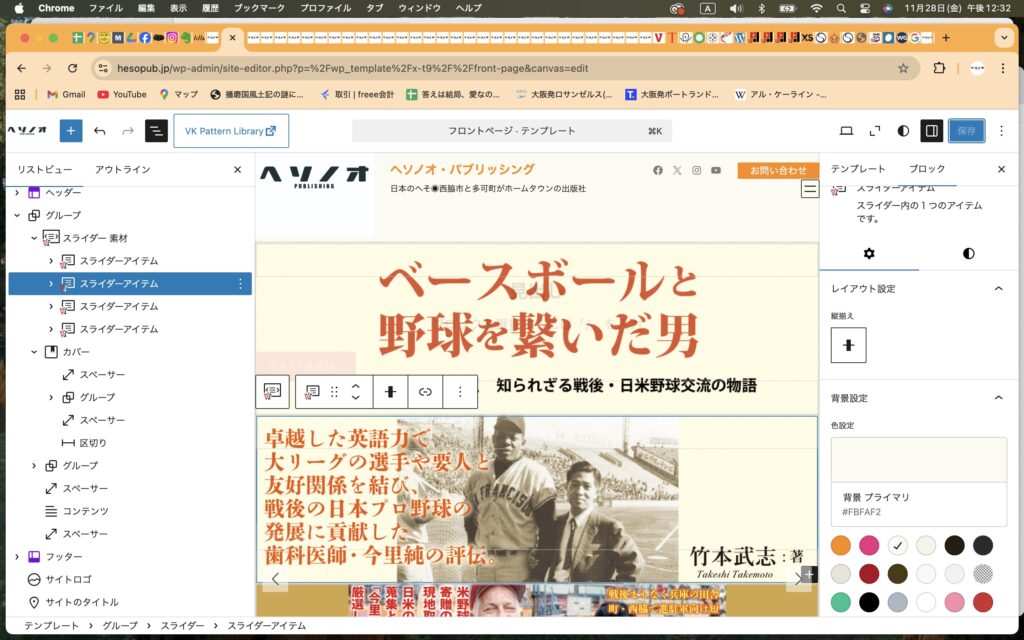Click the link icon in the block toolbar
Viewport: 1024px width, 640px height.
point(425,392)
